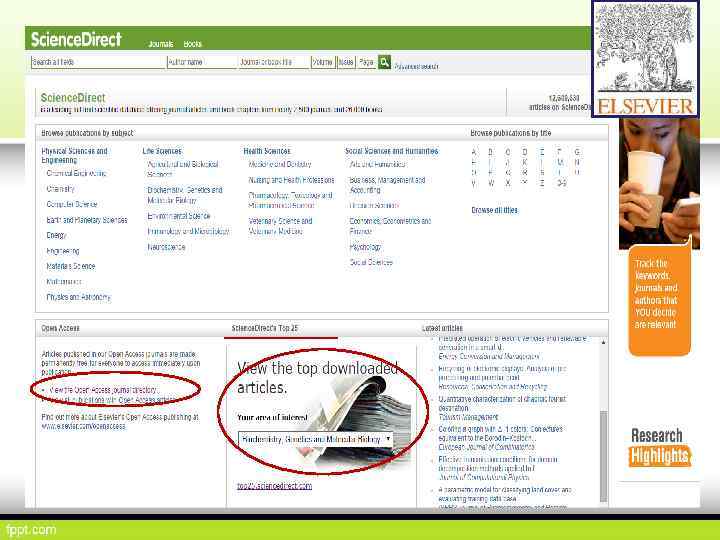Open the Books menu item
This screenshot has width=720, height=540.
click(x=192, y=44)
